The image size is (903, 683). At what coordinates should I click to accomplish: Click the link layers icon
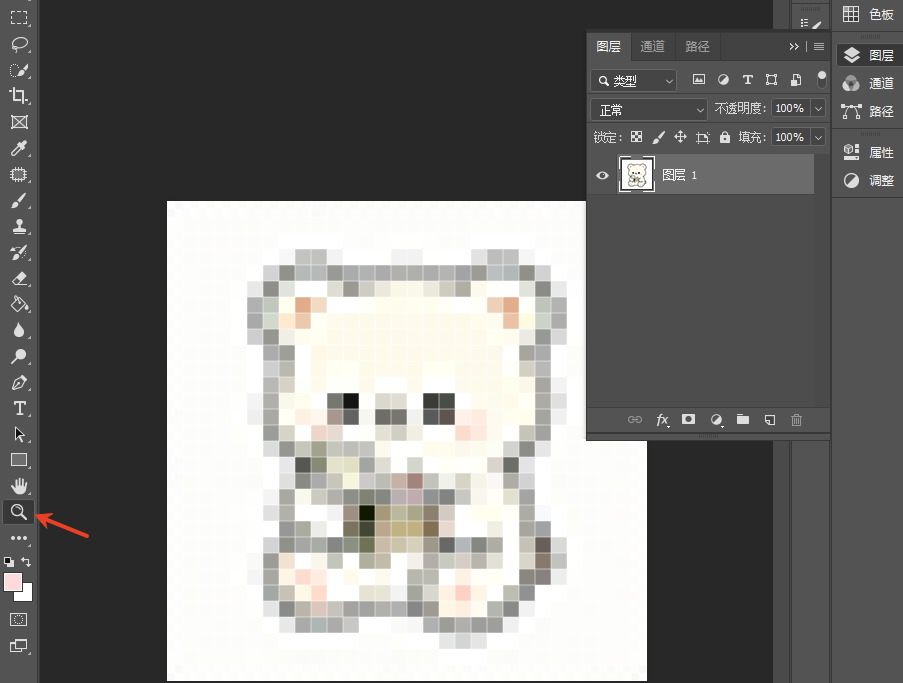click(635, 420)
